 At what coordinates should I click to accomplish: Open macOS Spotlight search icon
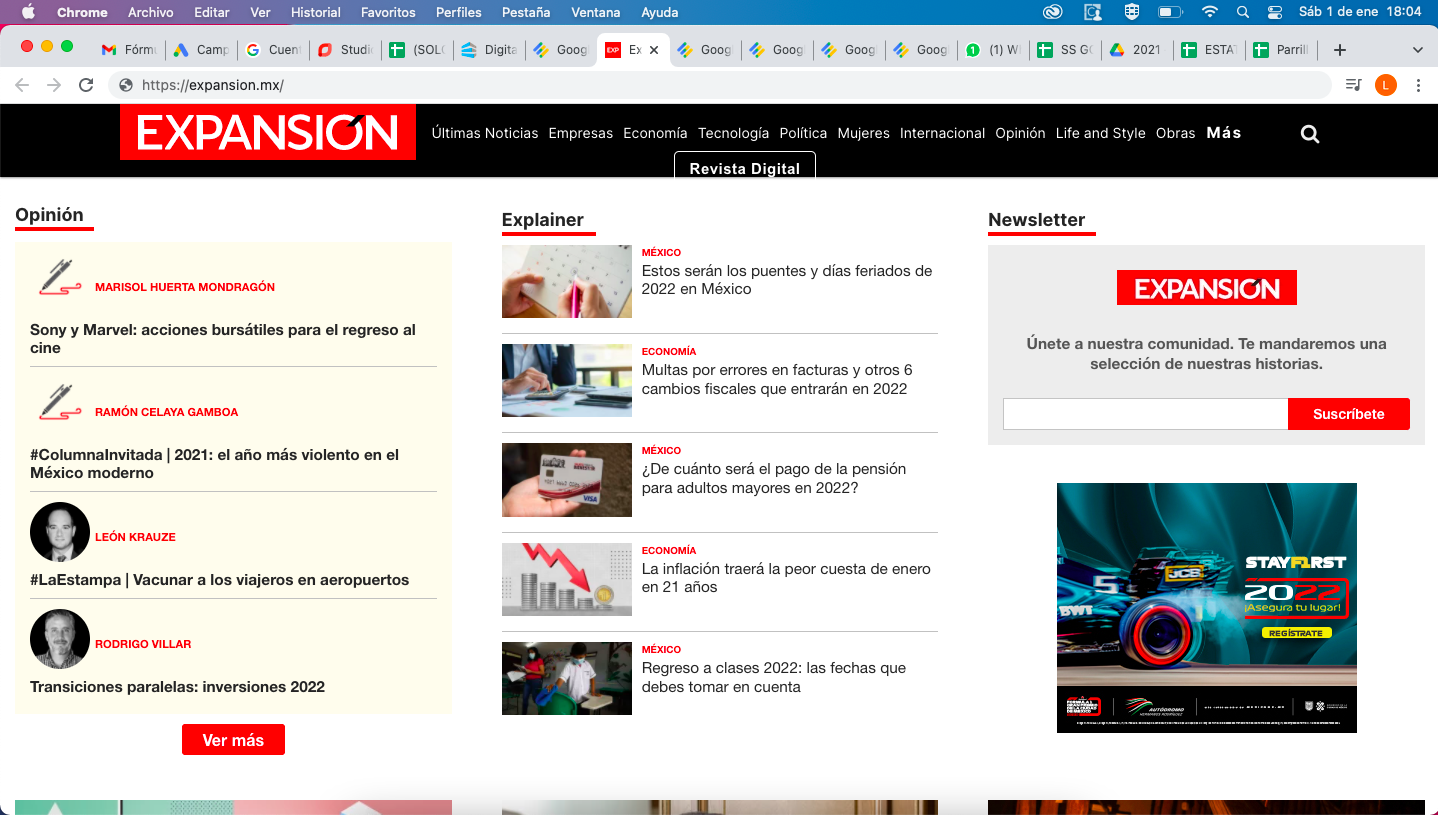pyautogui.click(x=1243, y=12)
